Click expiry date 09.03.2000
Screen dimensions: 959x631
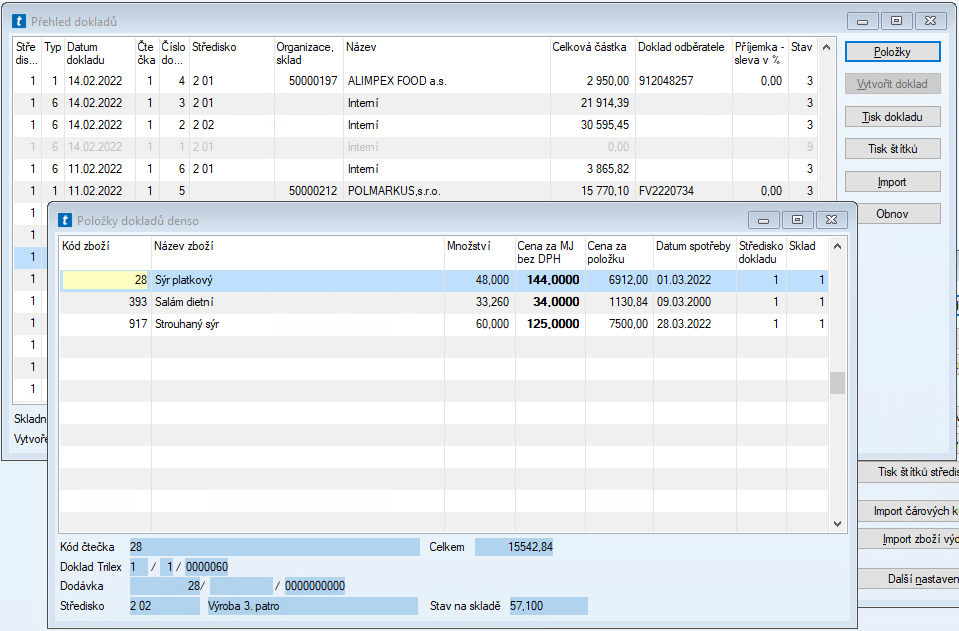(x=684, y=302)
